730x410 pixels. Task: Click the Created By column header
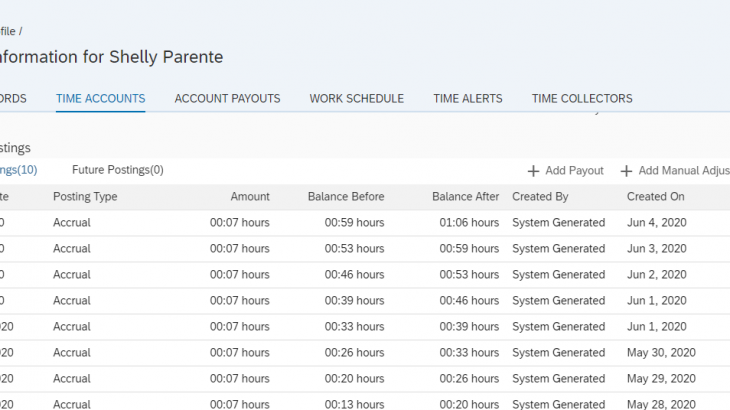coord(540,197)
